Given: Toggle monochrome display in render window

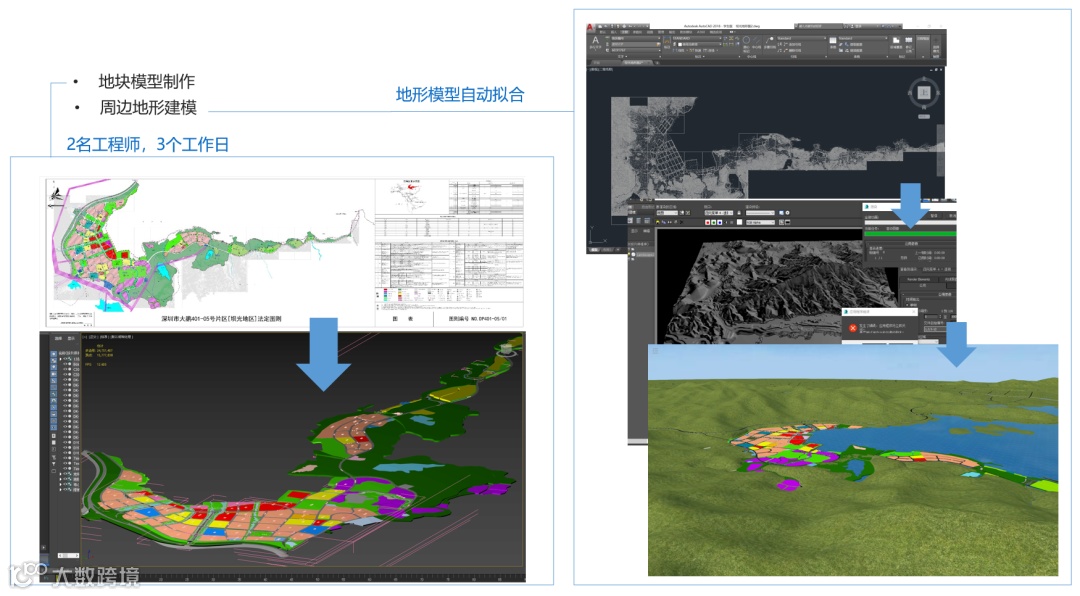Looking at the screenshot, I should 731,222.
